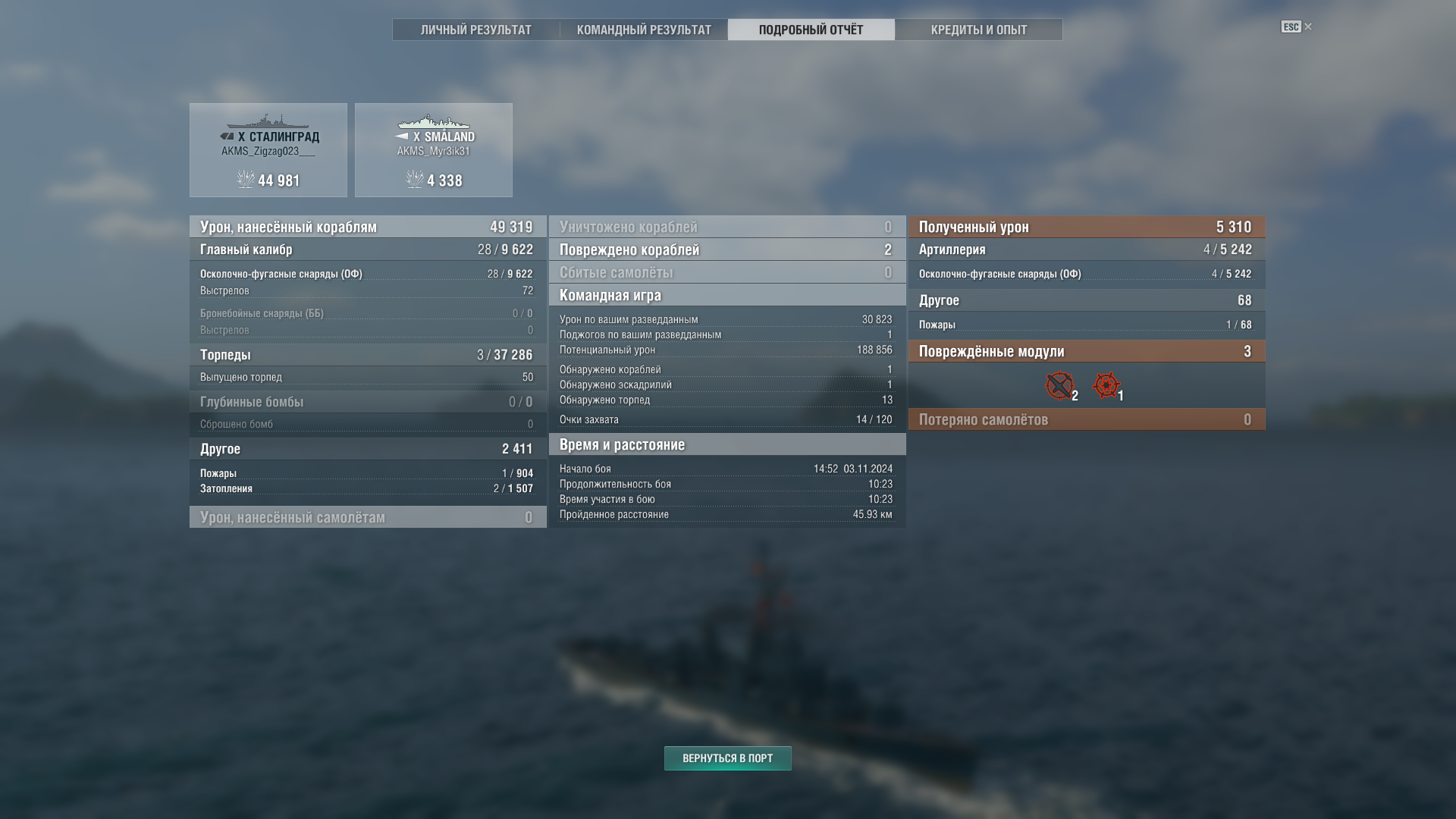Select the Подробный отчёт tab
The image size is (1456, 819).
(811, 30)
